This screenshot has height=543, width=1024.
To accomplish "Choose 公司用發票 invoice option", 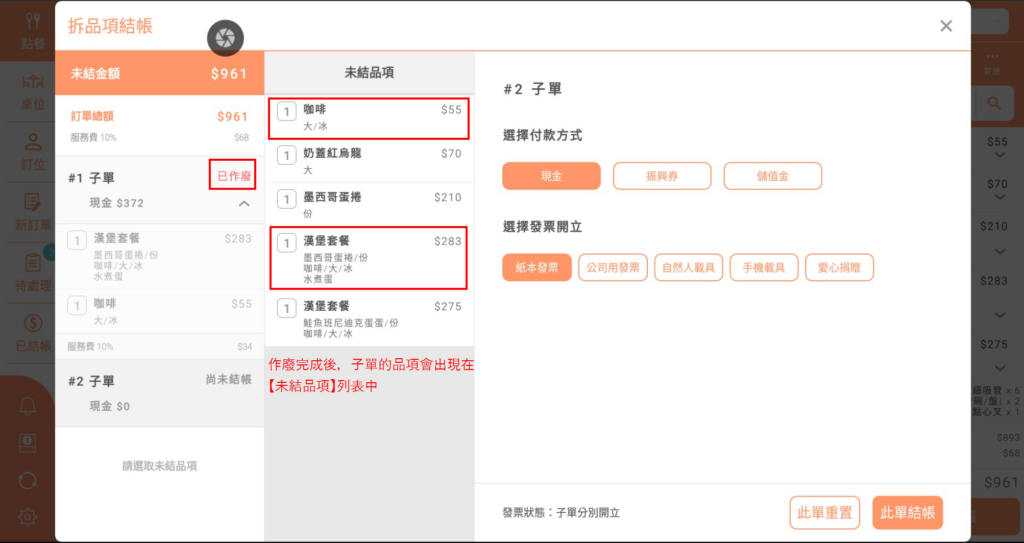I will [x=613, y=268].
